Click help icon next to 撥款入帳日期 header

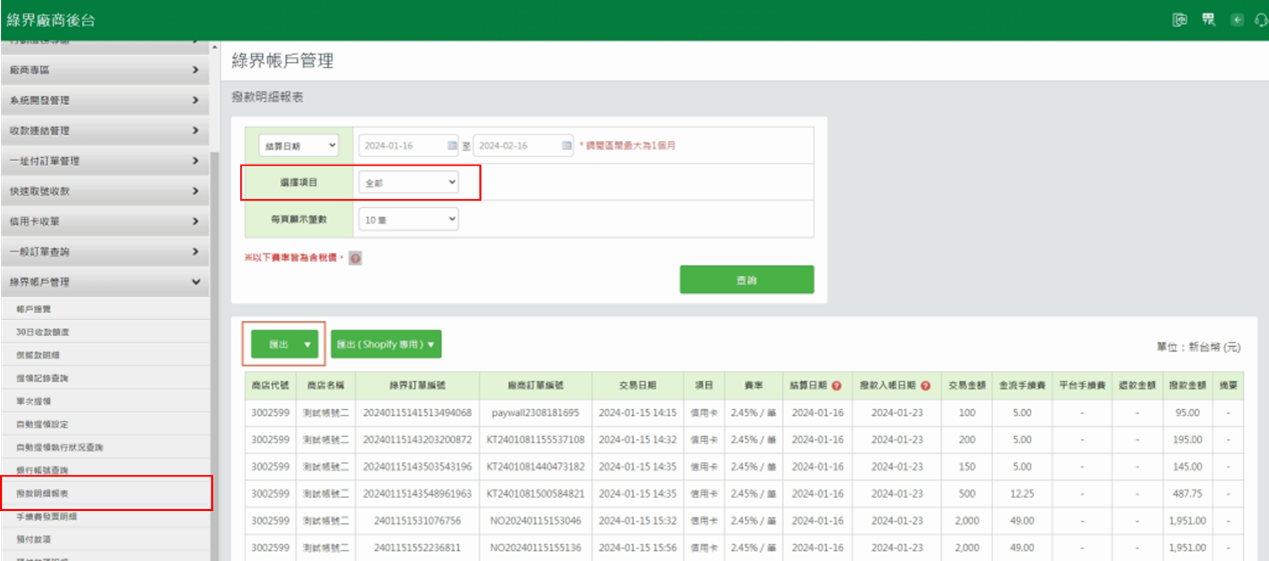(926, 385)
